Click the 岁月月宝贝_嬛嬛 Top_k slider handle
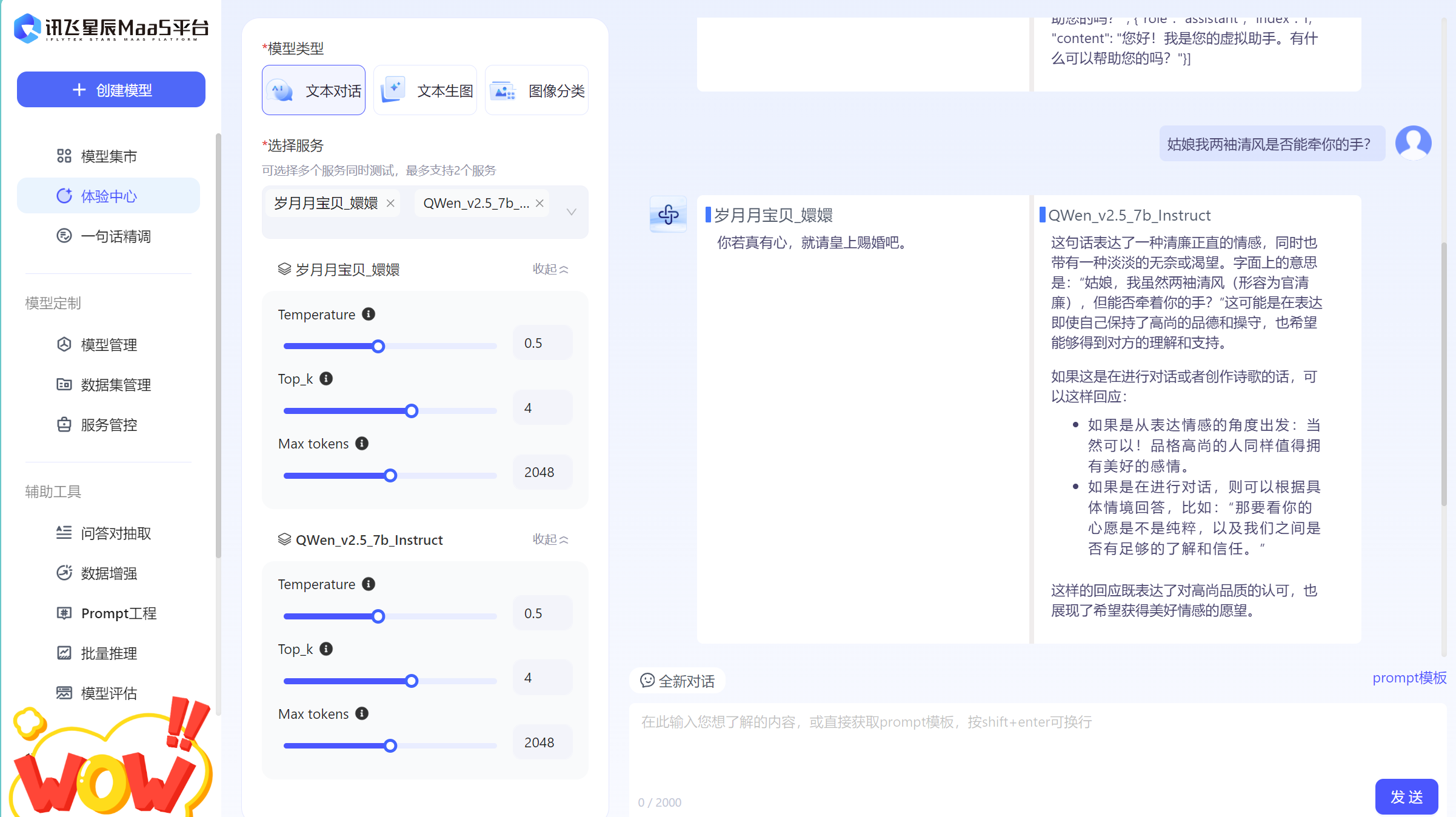Viewport: 1456px width, 817px height. (412, 411)
